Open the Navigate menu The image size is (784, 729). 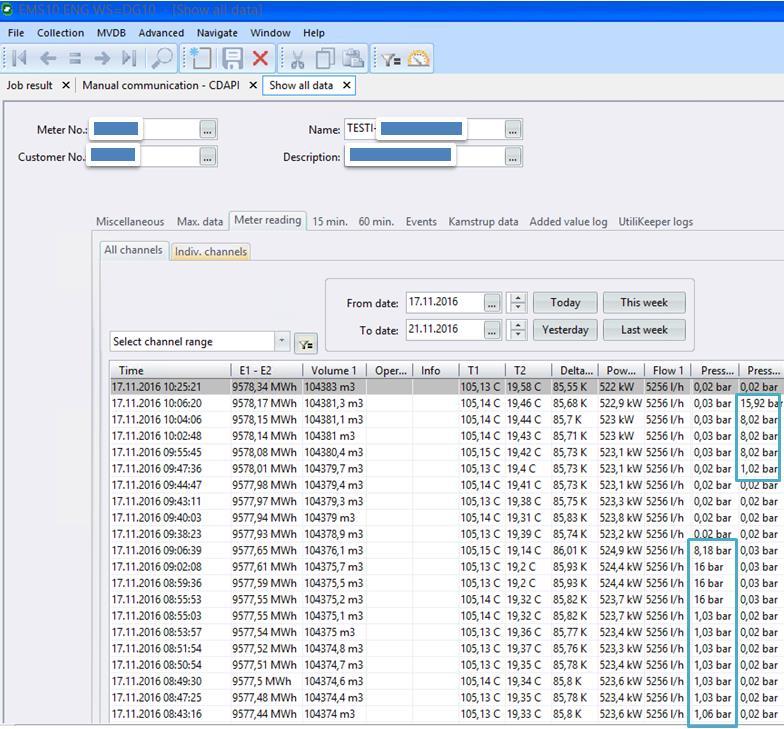(217, 33)
